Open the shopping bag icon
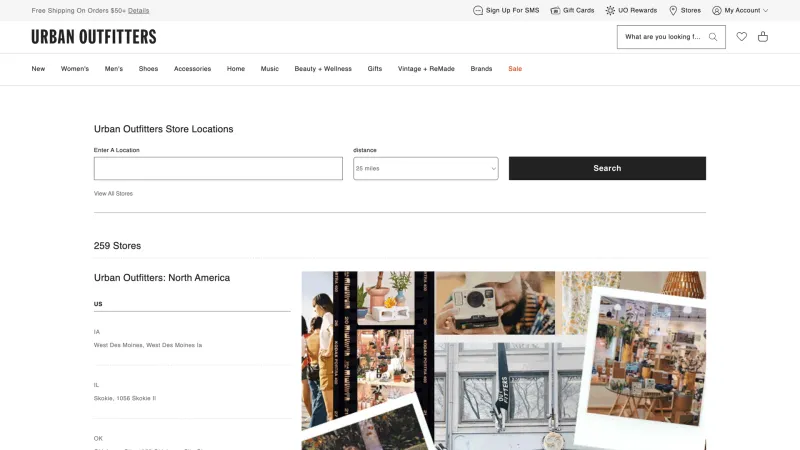 click(x=763, y=36)
